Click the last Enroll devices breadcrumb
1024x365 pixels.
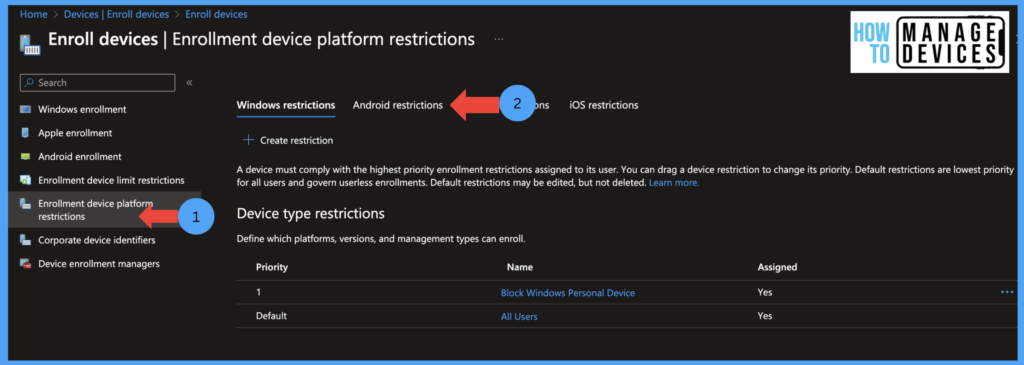(x=216, y=14)
